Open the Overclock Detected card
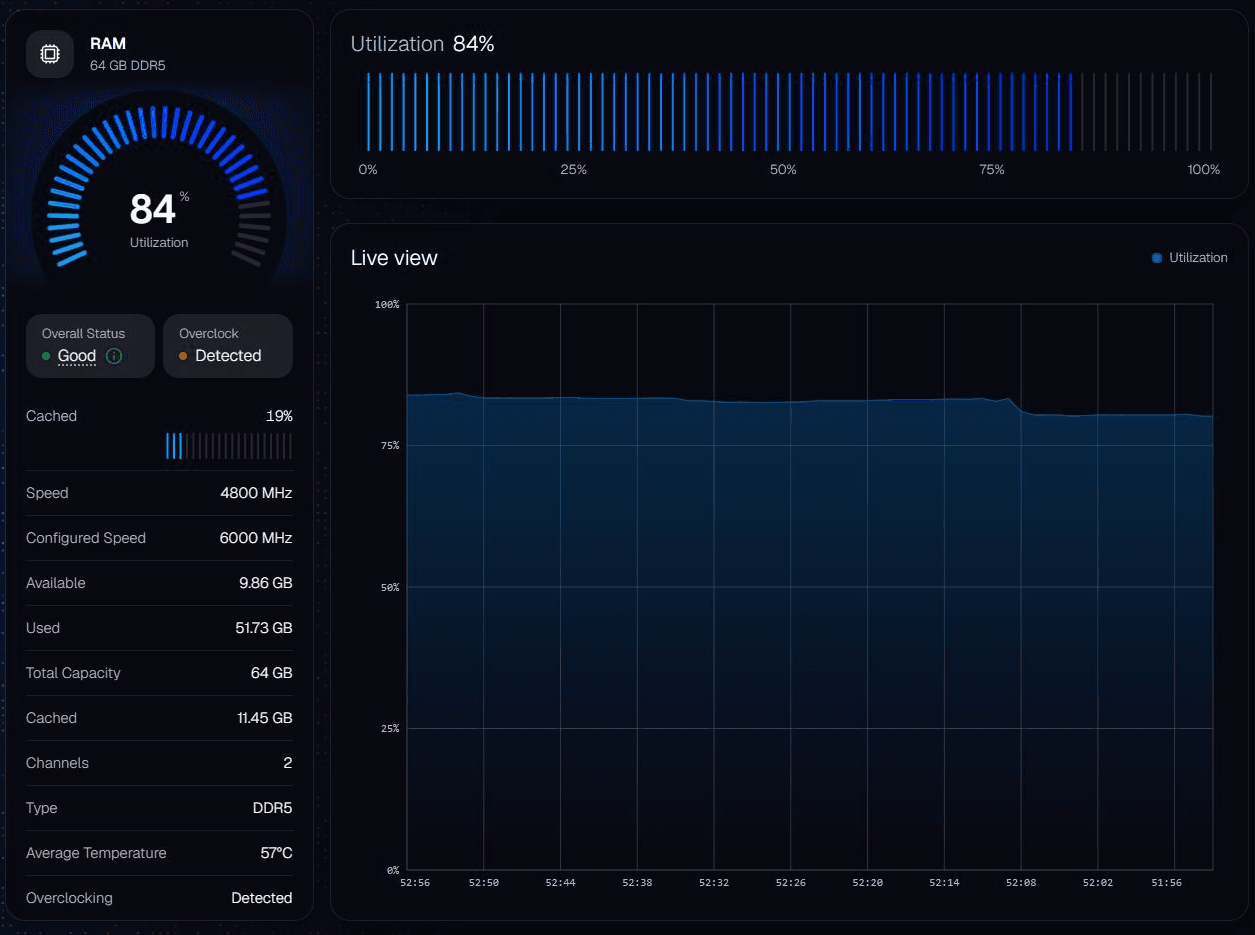Screen dimensions: 1255x935 pyautogui.click(x=228, y=346)
